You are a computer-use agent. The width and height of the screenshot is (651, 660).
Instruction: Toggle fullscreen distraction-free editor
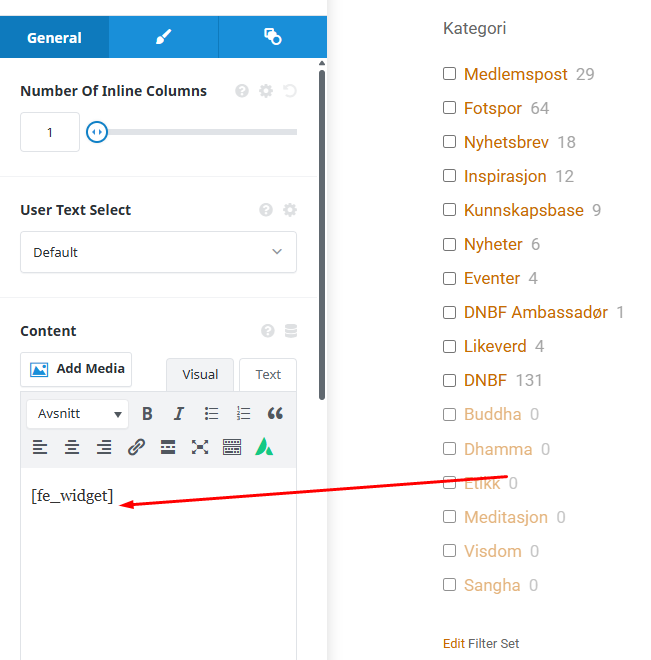pos(200,447)
